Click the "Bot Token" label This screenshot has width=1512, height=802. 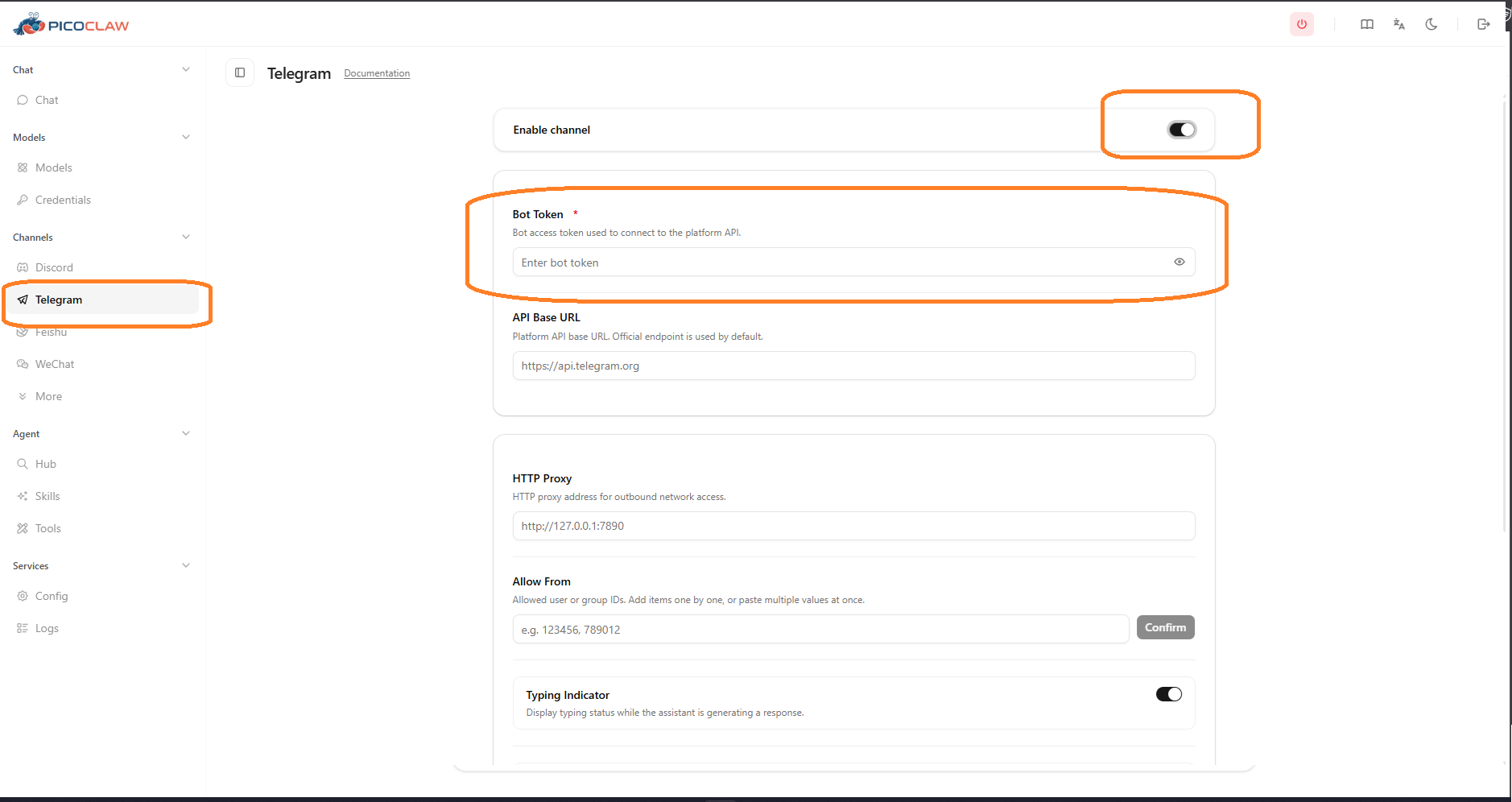[538, 214]
